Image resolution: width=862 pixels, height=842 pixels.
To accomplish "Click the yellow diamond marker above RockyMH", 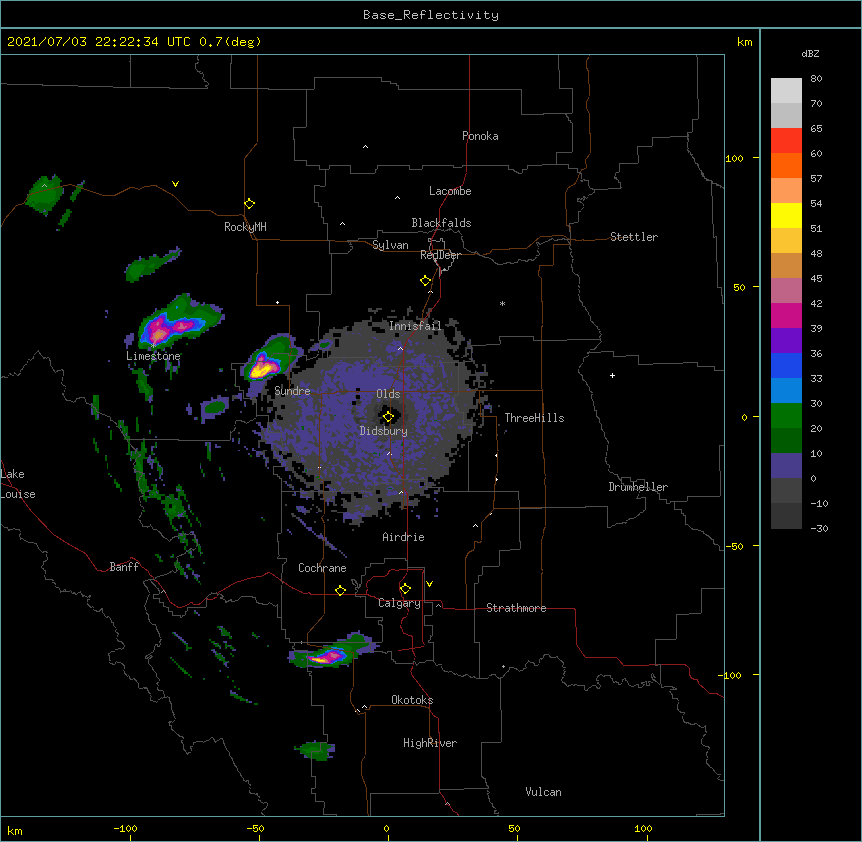I will click(250, 204).
